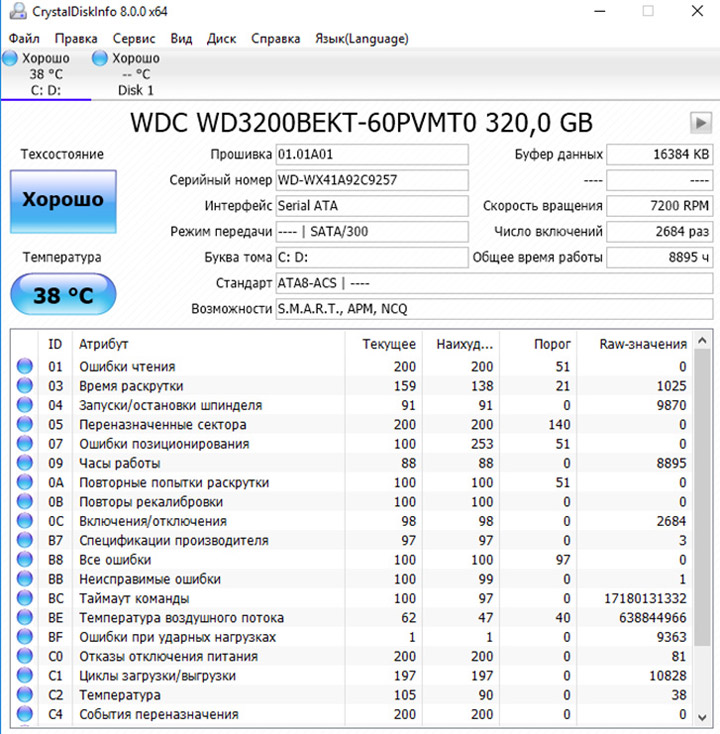Click status orb for C2 Температура row
The image size is (720, 734).
(x=25, y=694)
